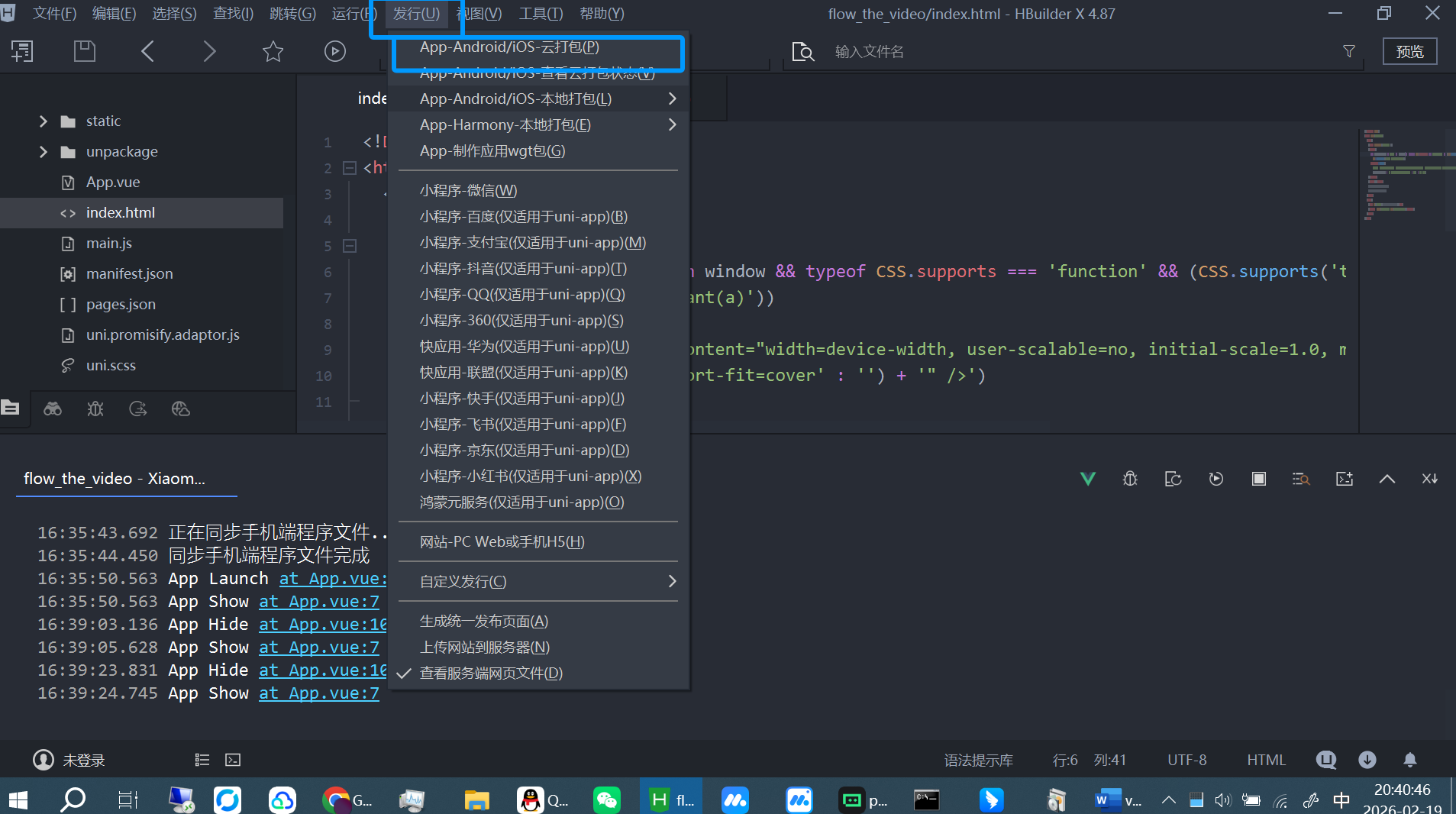Collapse code fold at line 5
This screenshot has width=1456, height=814.
click(x=350, y=246)
